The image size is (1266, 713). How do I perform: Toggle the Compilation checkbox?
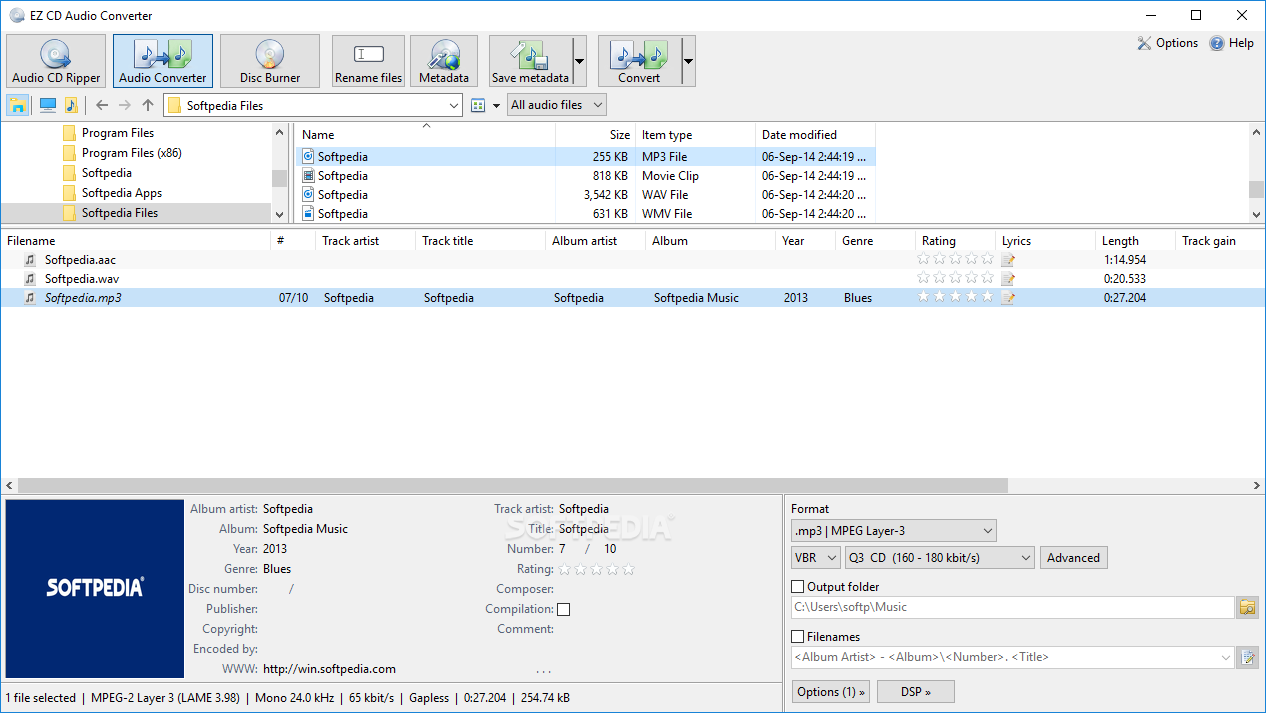[x=564, y=609]
